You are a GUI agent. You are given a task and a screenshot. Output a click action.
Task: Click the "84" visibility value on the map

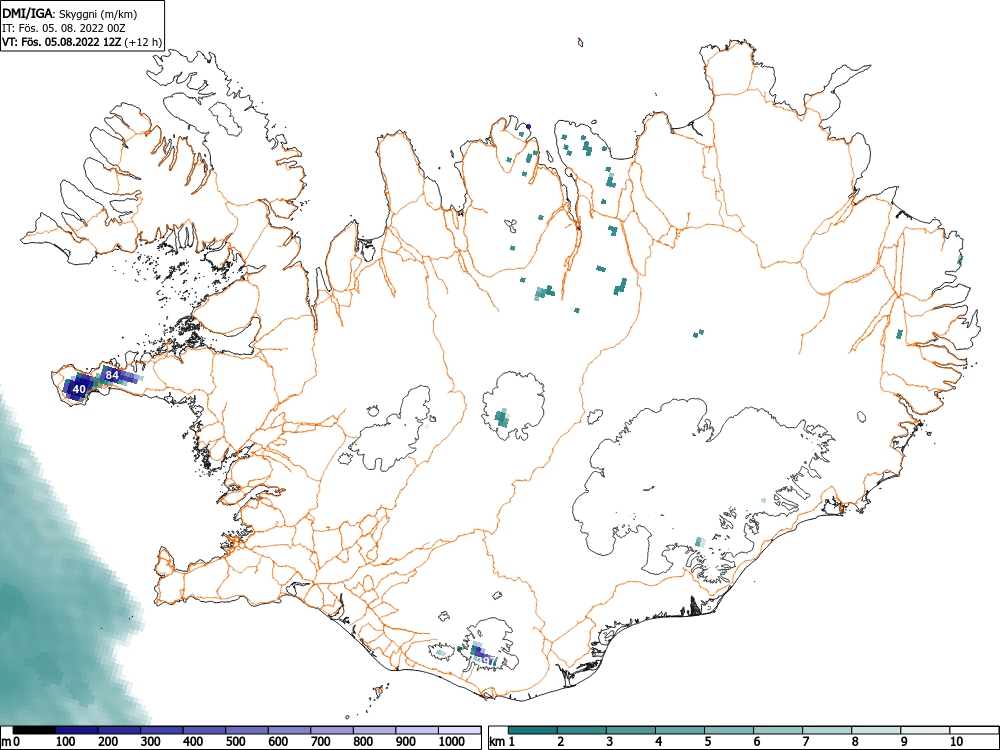coord(112,375)
